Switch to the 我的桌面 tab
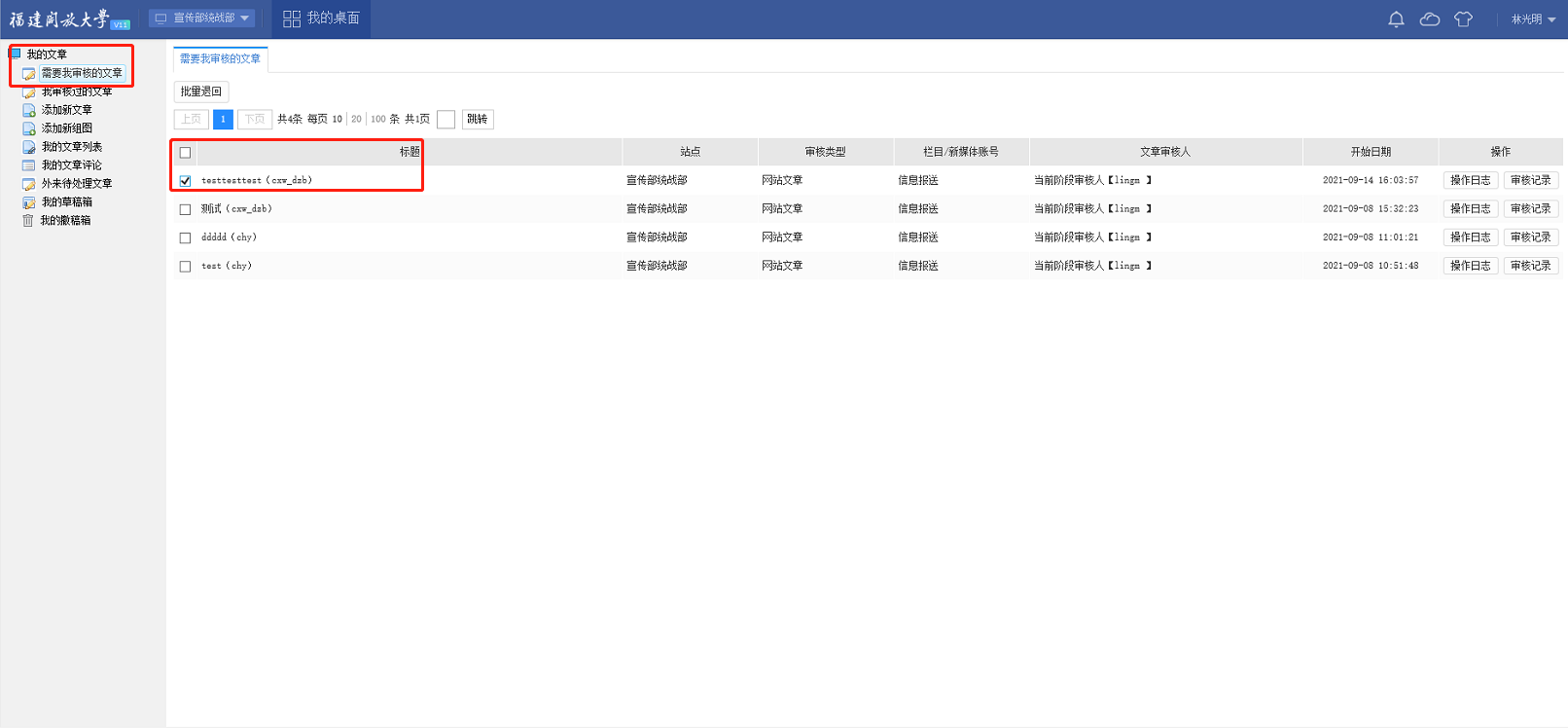Viewport: 1568px width, 728px height. click(321, 18)
